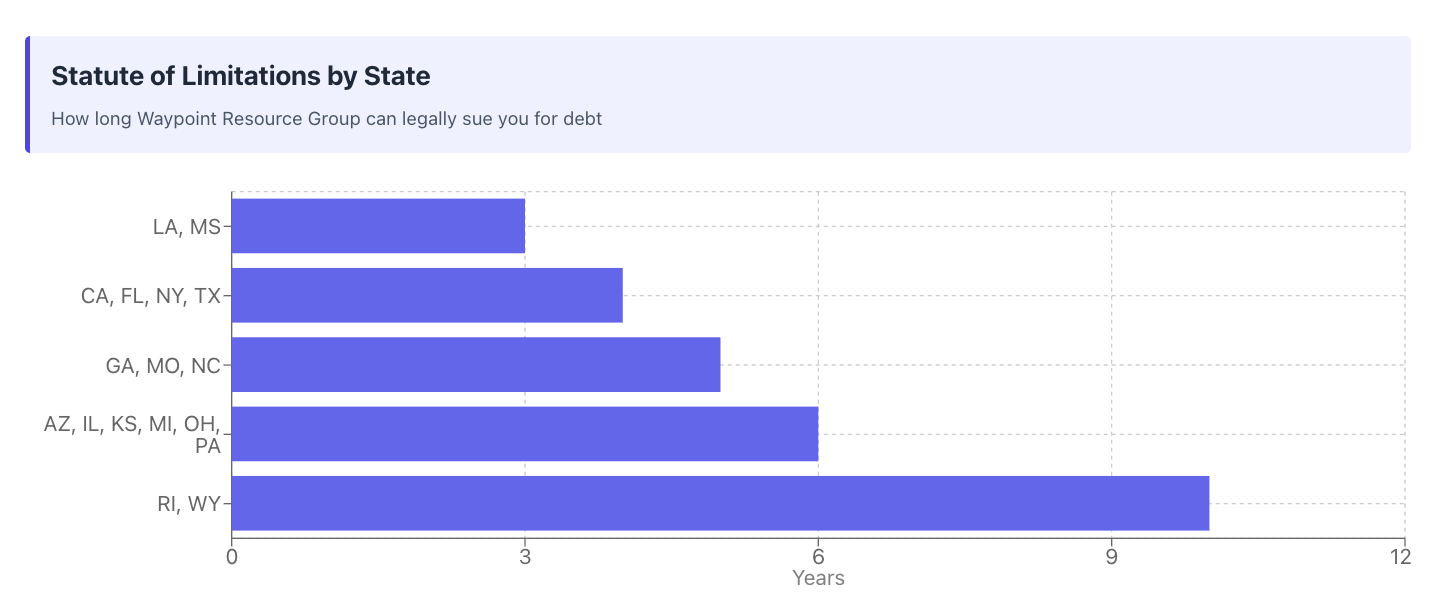Click the Statute of Limitations by State heading
The image size is (1442, 604).
(241, 75)
